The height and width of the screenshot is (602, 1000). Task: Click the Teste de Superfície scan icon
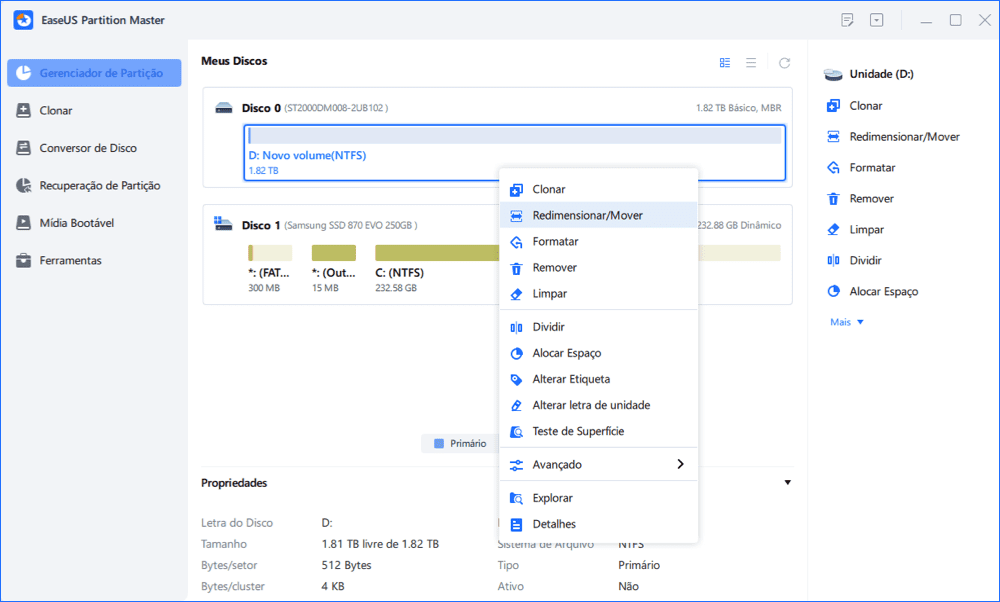(517, 432)
